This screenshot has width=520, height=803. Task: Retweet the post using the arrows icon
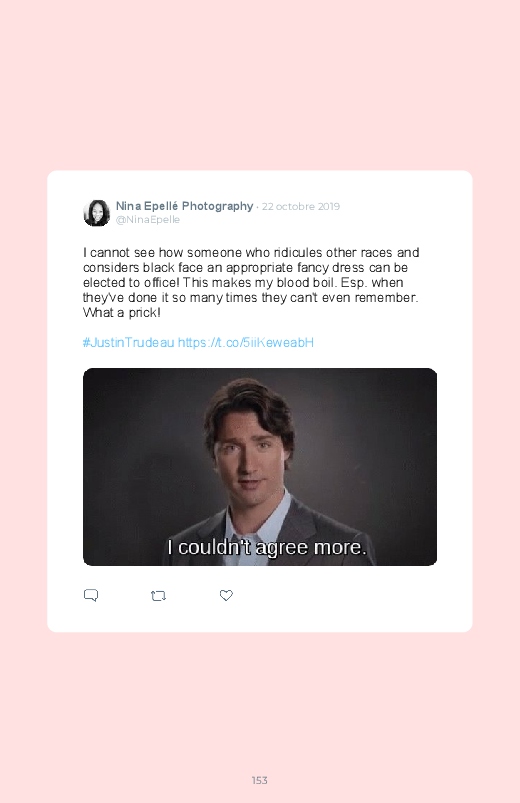pos(158,596)
